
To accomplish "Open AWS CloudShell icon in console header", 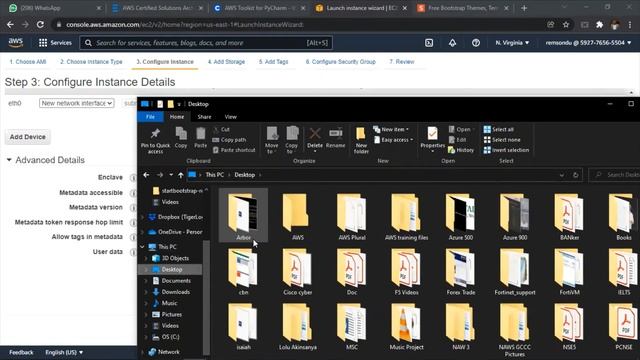I will [429, 43].
